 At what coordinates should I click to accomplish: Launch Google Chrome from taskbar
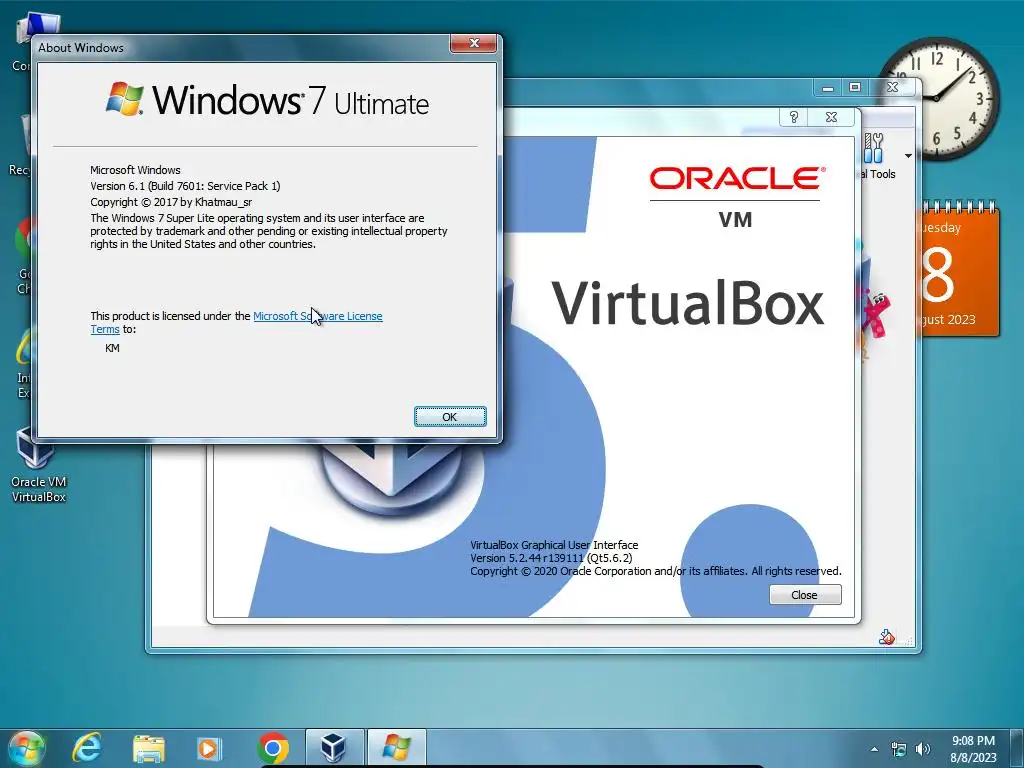click(x=272, y=748)
